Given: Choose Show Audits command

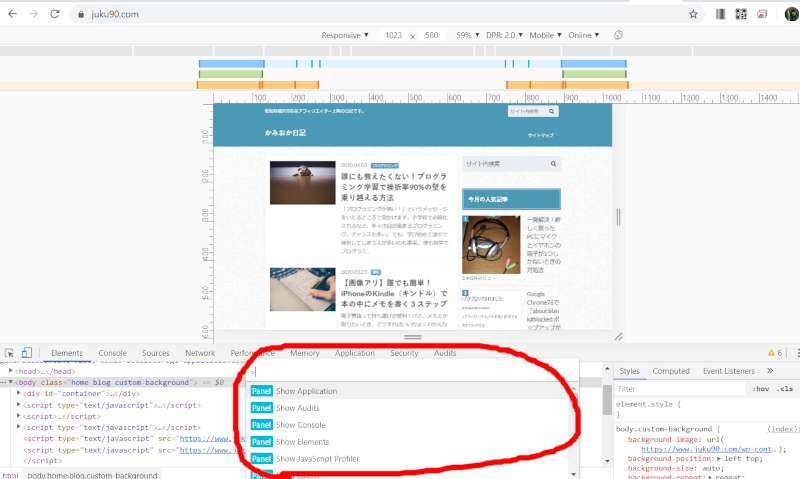Looking at the screenshot, I should coord(409,408).
